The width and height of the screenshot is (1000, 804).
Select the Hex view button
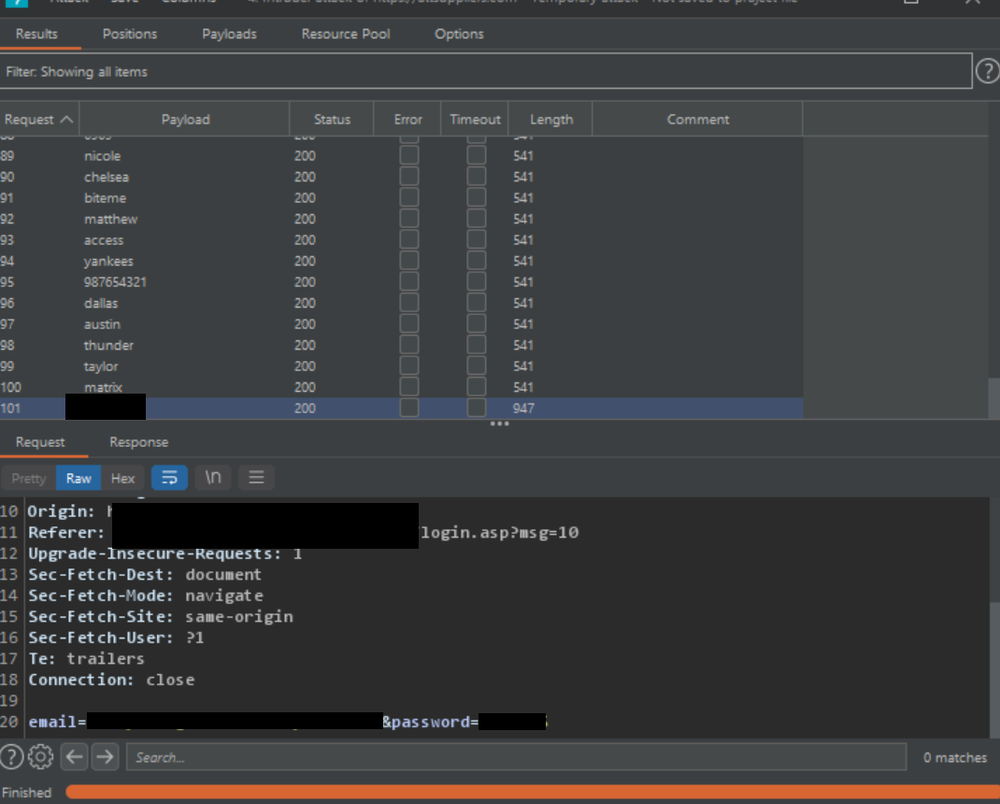(122, 478)
